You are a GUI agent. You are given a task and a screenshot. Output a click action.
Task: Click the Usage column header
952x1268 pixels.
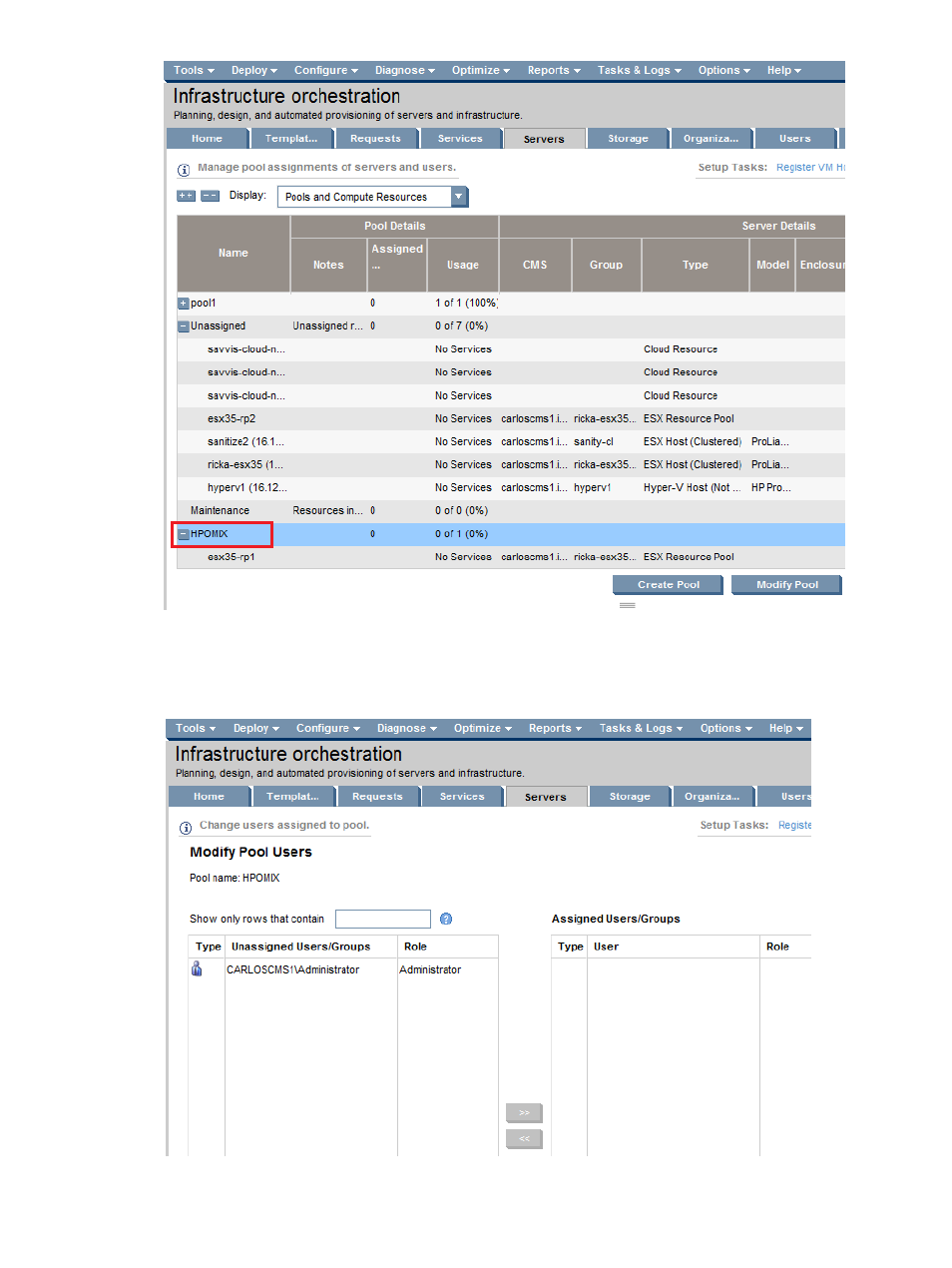click(463, 266)
